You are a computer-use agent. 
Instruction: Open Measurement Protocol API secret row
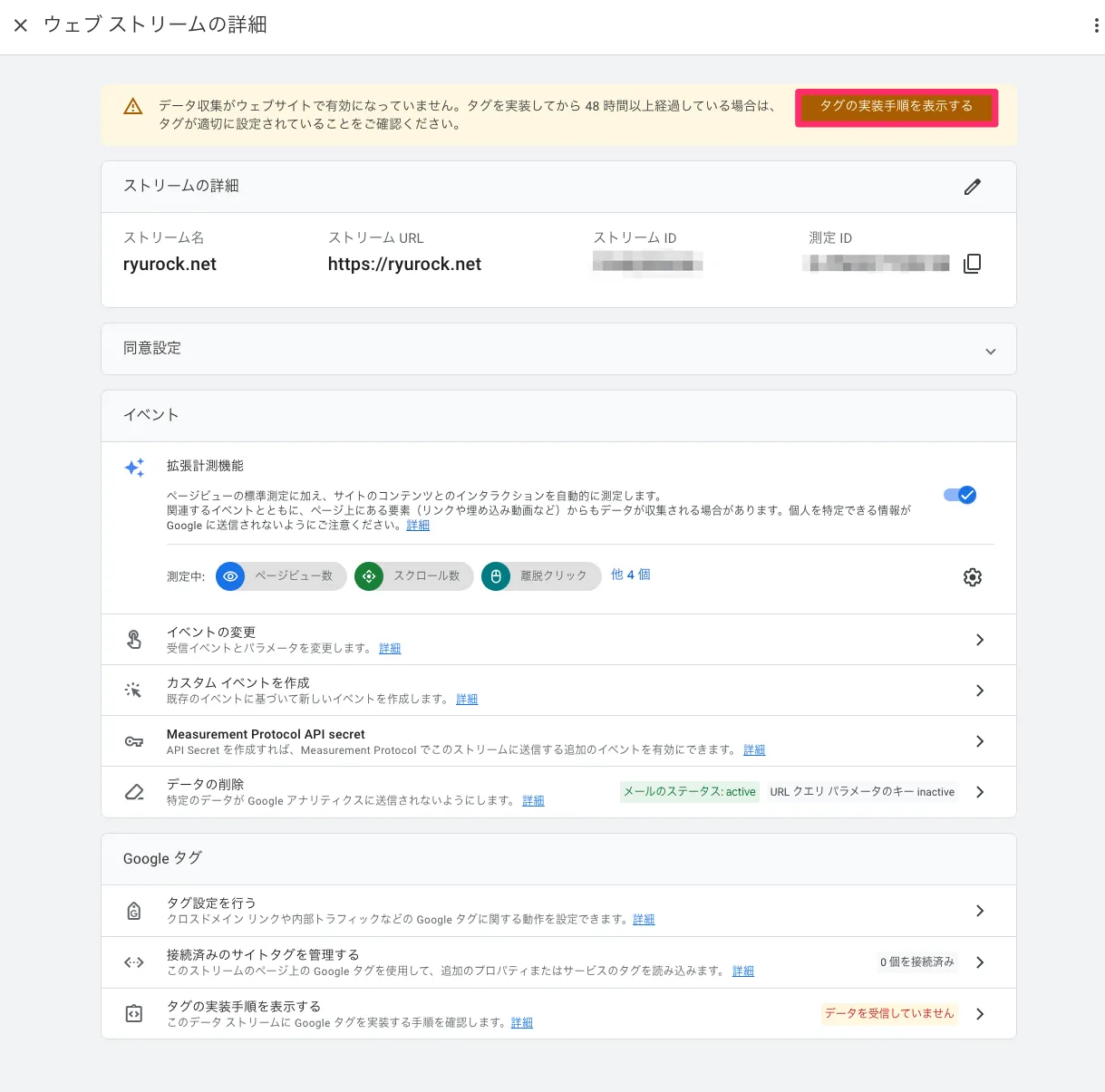[x=979, y=741]
